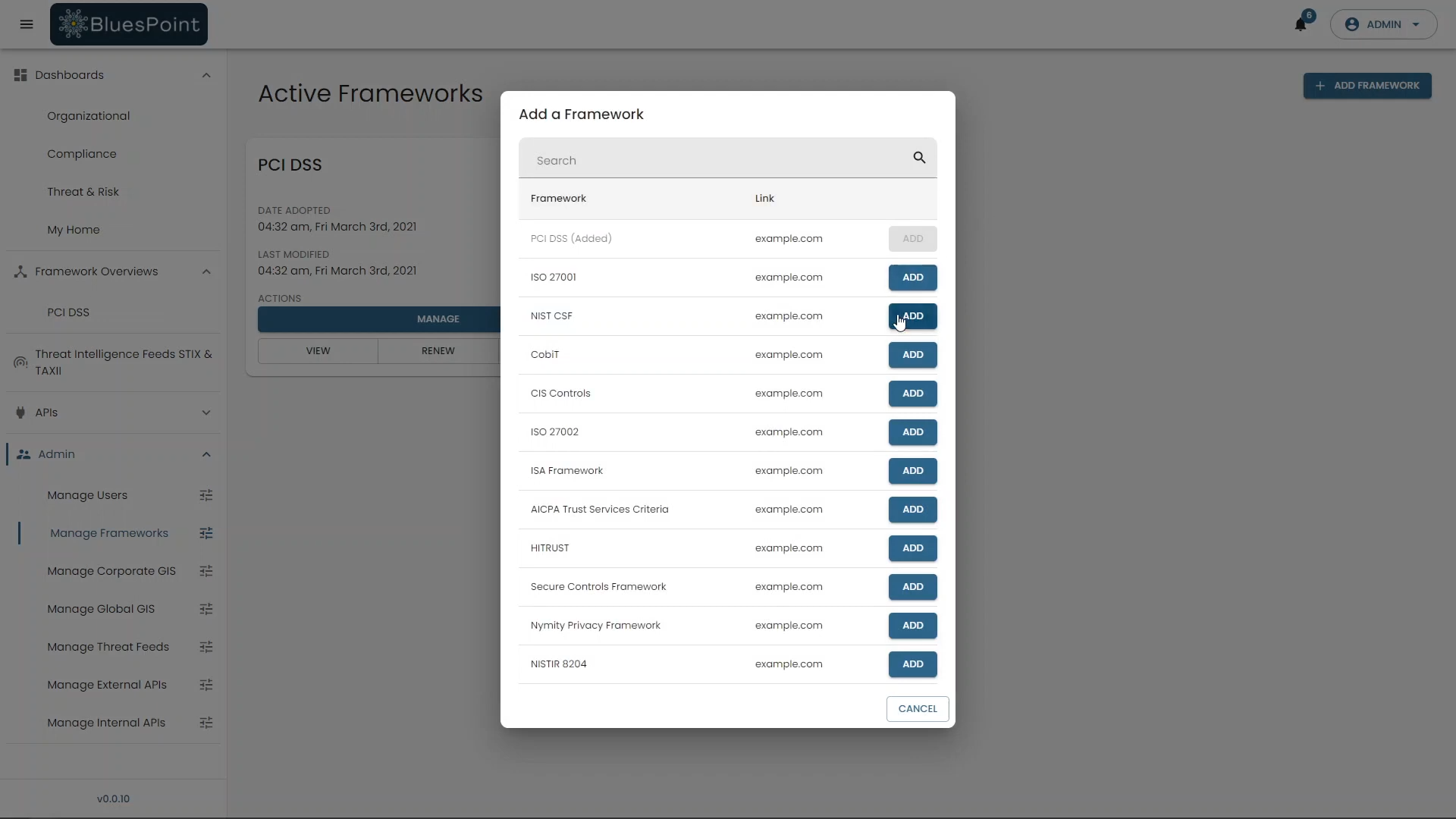Open the hamburger navigation menu
This screenshot has height=819, width=1456.
point(27,24)
